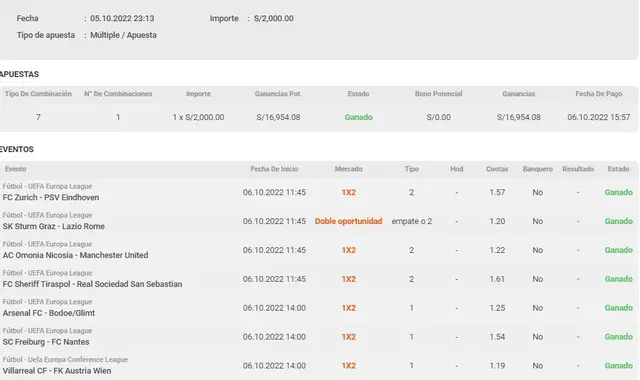Click the Mercado column header

[349, 169]
